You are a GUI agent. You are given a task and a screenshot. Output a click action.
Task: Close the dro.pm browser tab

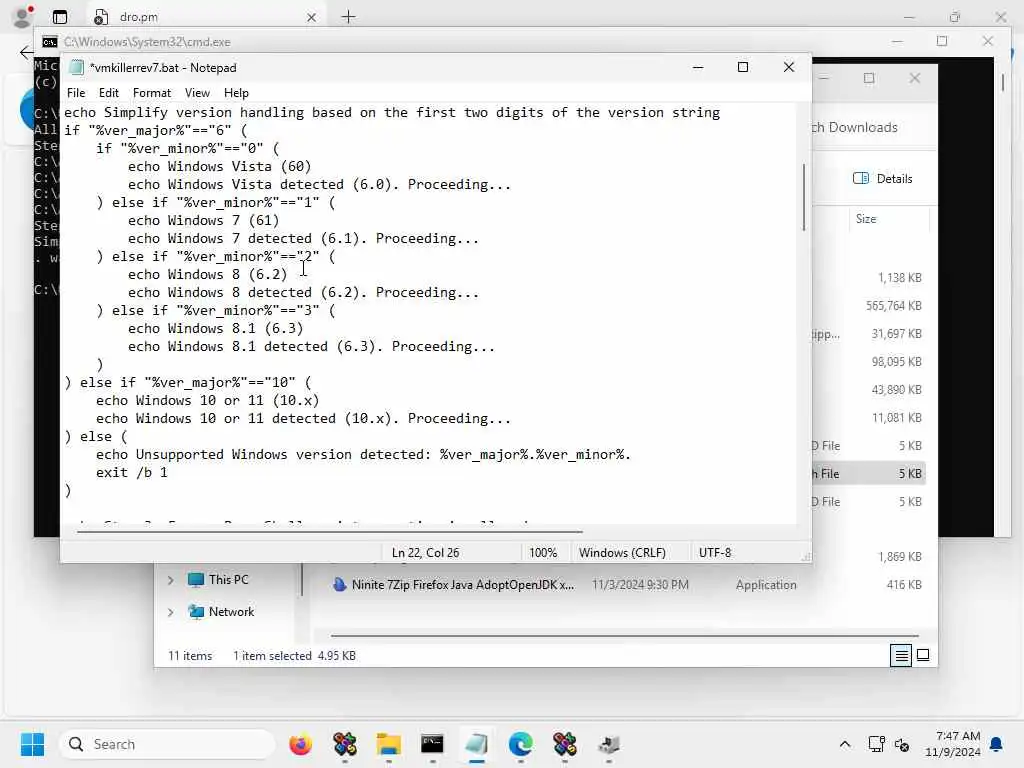312,17
